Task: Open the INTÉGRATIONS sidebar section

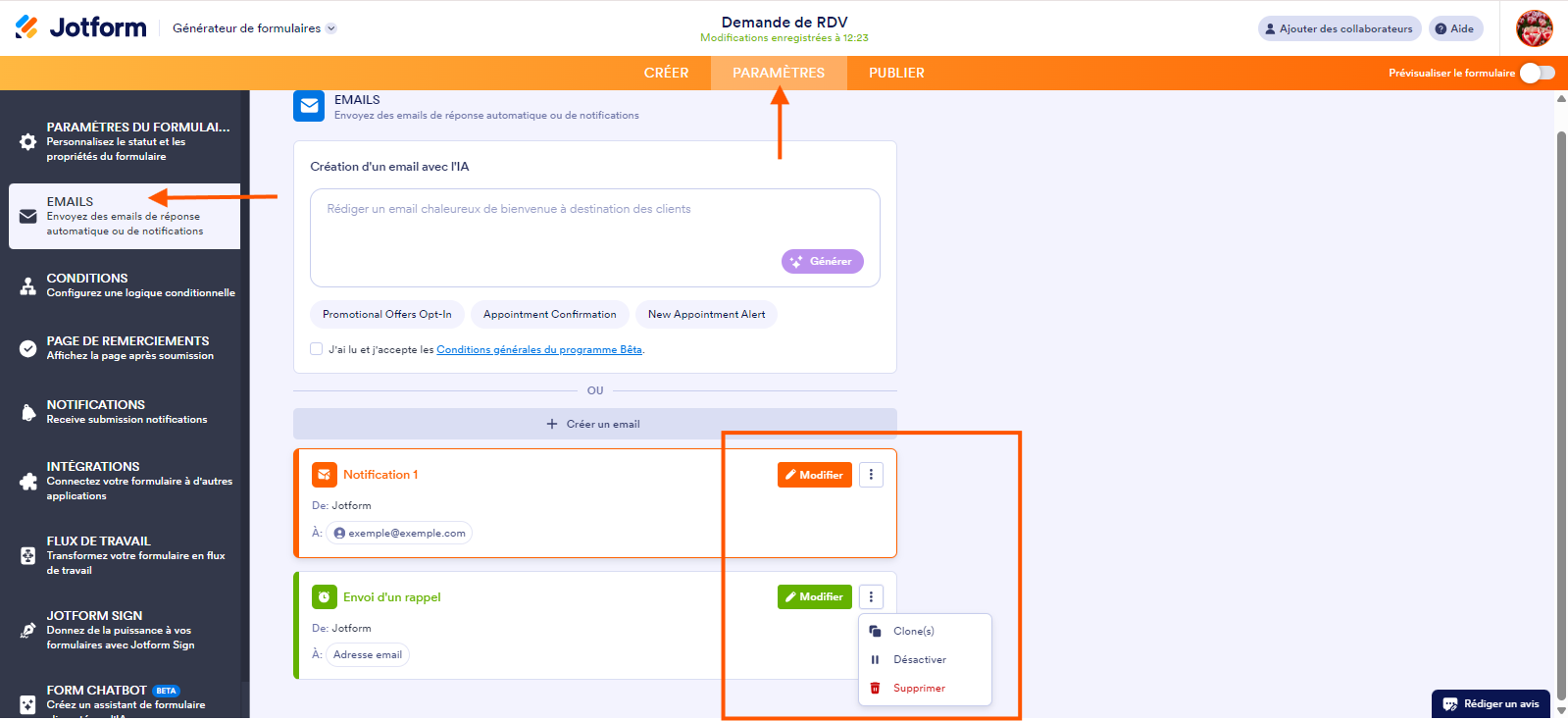Action: (x=125, y=481)
